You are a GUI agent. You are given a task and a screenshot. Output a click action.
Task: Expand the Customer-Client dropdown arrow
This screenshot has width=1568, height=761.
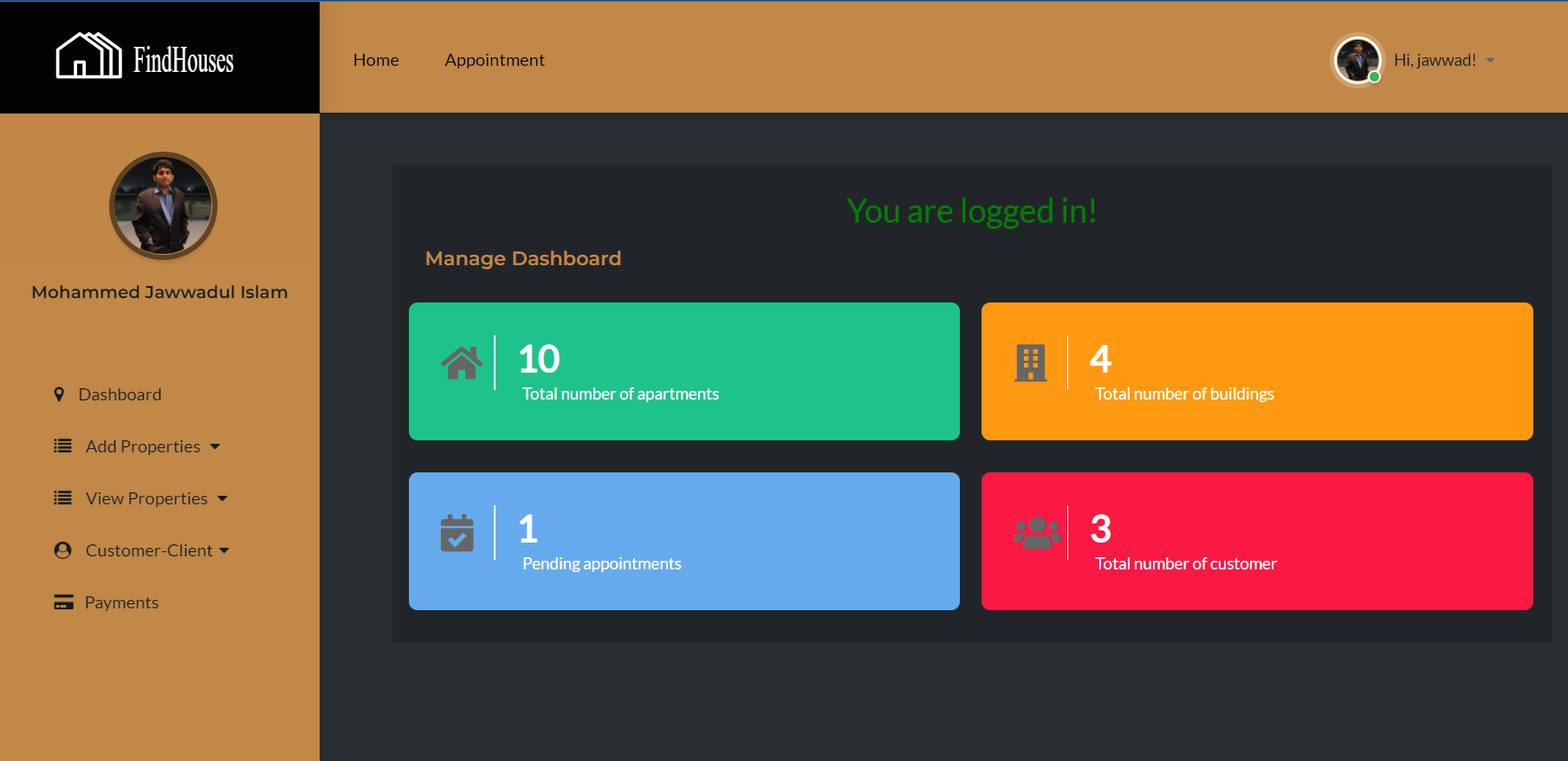[x=225, y=551]
